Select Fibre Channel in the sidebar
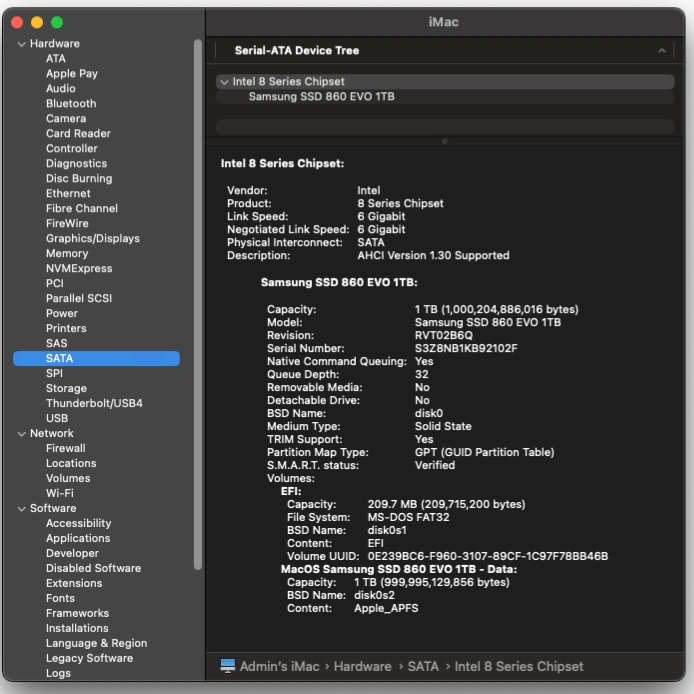Screen dimensions: 694x694 click(x=82, y=208)
